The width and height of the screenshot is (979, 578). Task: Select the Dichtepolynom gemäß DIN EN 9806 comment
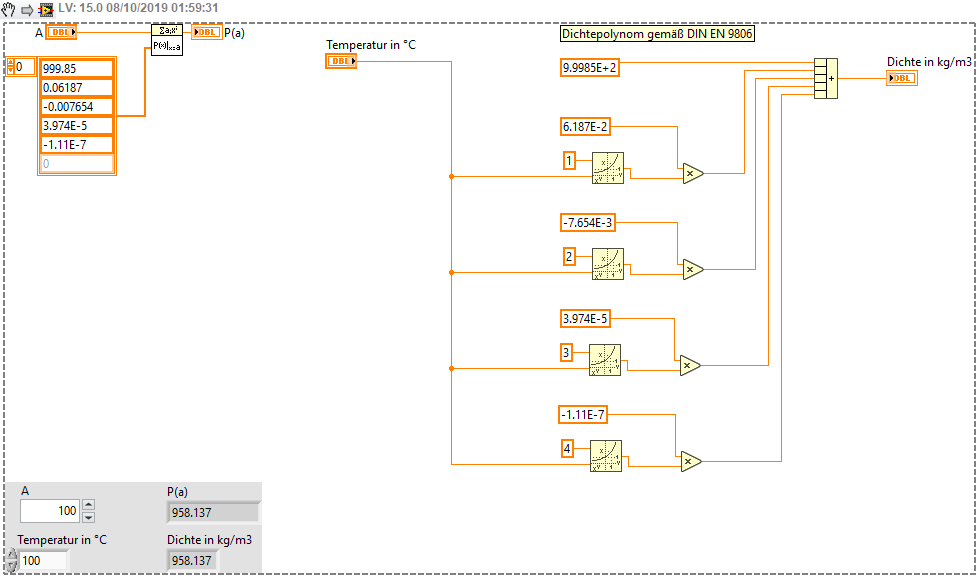tap(657, 34)
